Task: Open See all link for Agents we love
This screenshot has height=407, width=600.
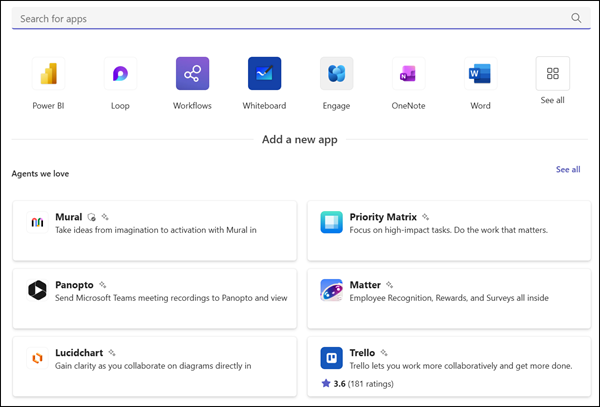Action: coord(568,169)
